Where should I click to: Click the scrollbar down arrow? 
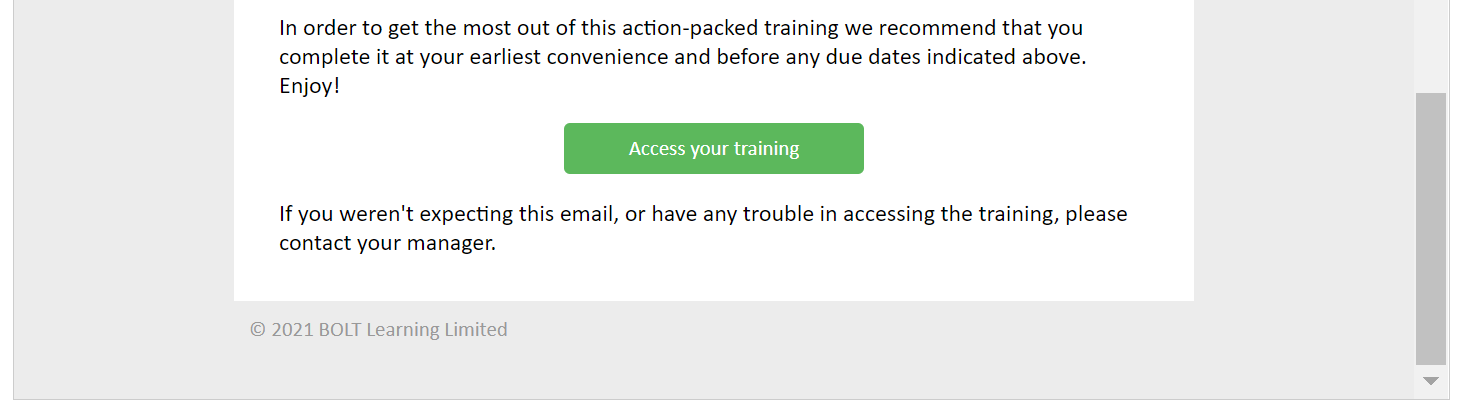[1431, 381]
